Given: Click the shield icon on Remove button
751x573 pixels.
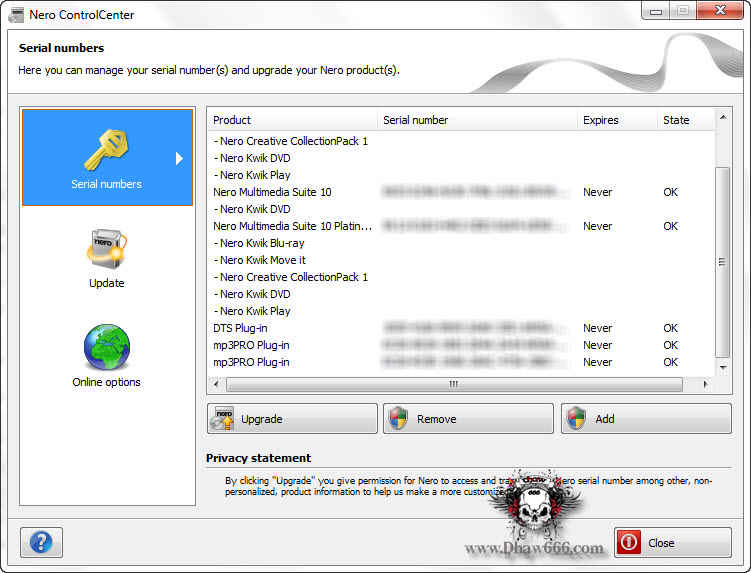Looking at the screenshot, I should coord(398,419).
